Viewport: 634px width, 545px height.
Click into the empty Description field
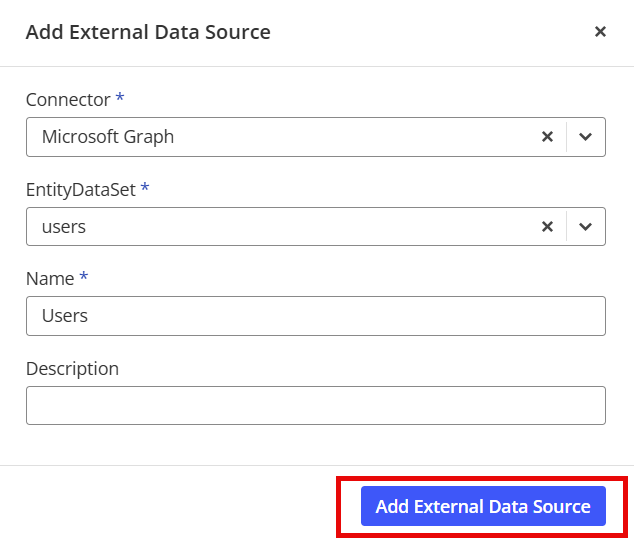(315, 405)
